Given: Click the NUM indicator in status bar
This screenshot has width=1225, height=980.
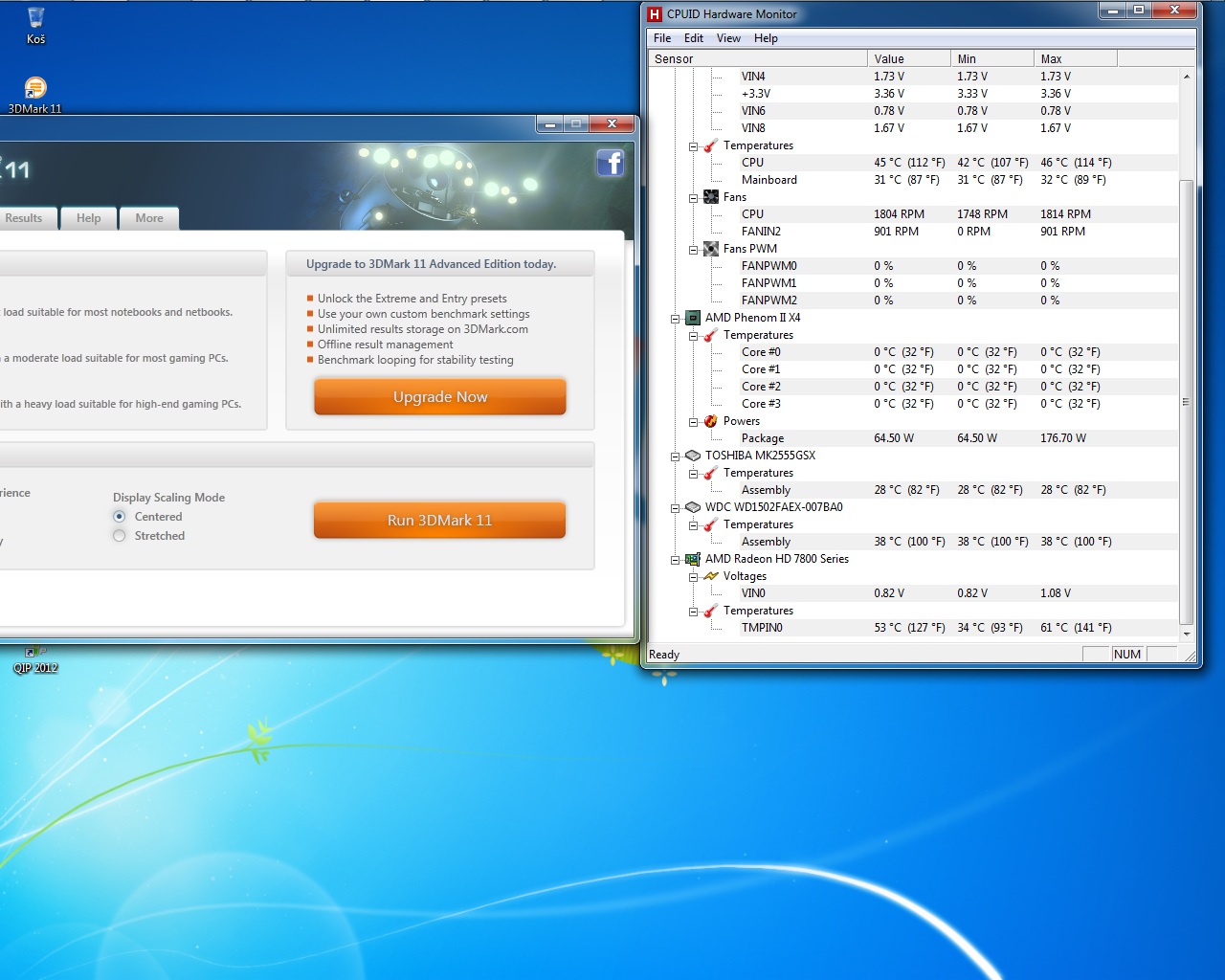Looking at the screenshot, I should (1127, 655).
